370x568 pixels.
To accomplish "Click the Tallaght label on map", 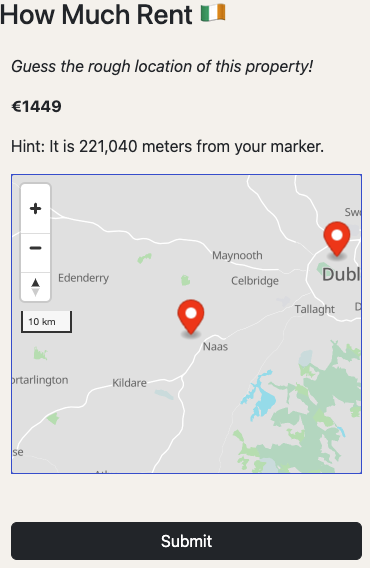I will [x=315, y=309].
